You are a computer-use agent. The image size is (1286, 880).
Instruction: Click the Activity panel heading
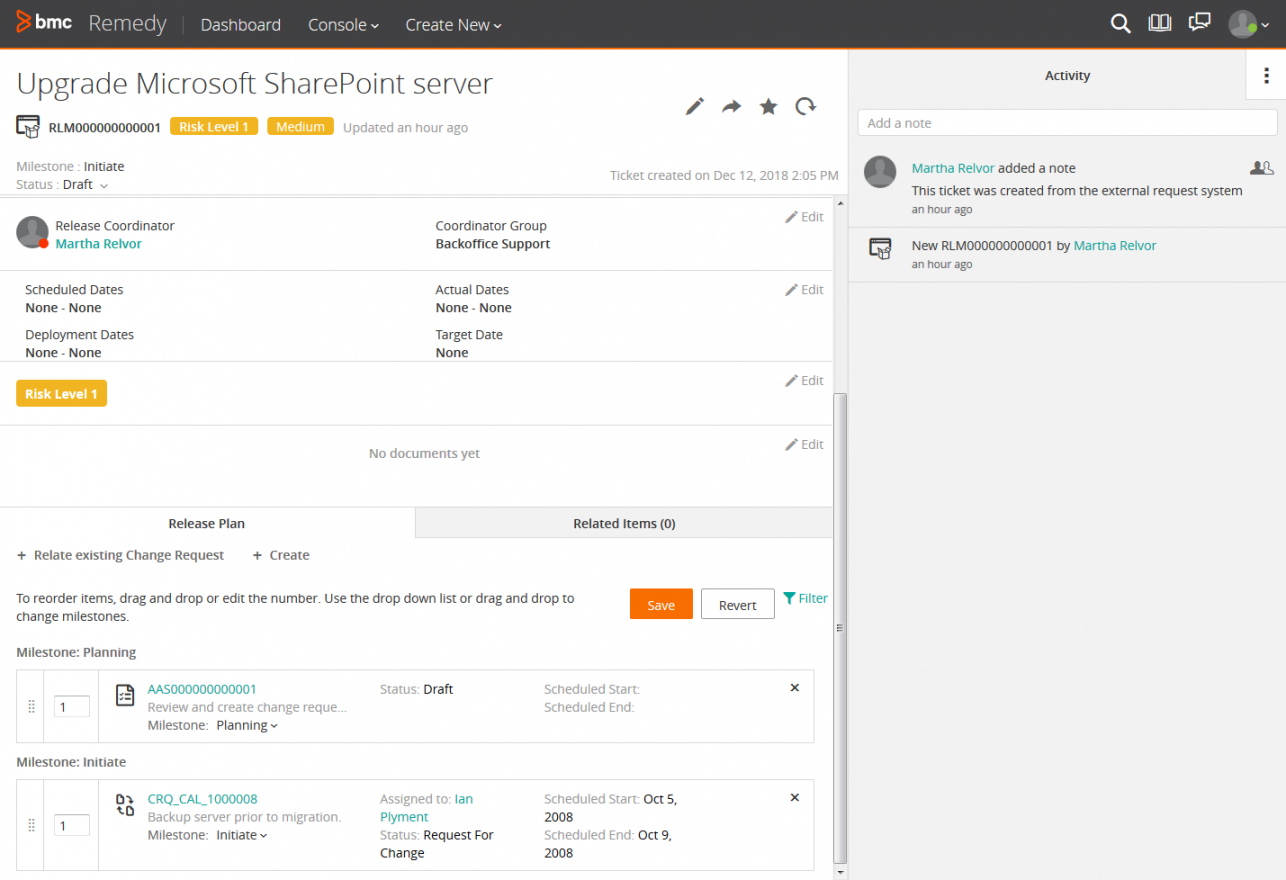pyautogui.click(x=1067, y=76)
